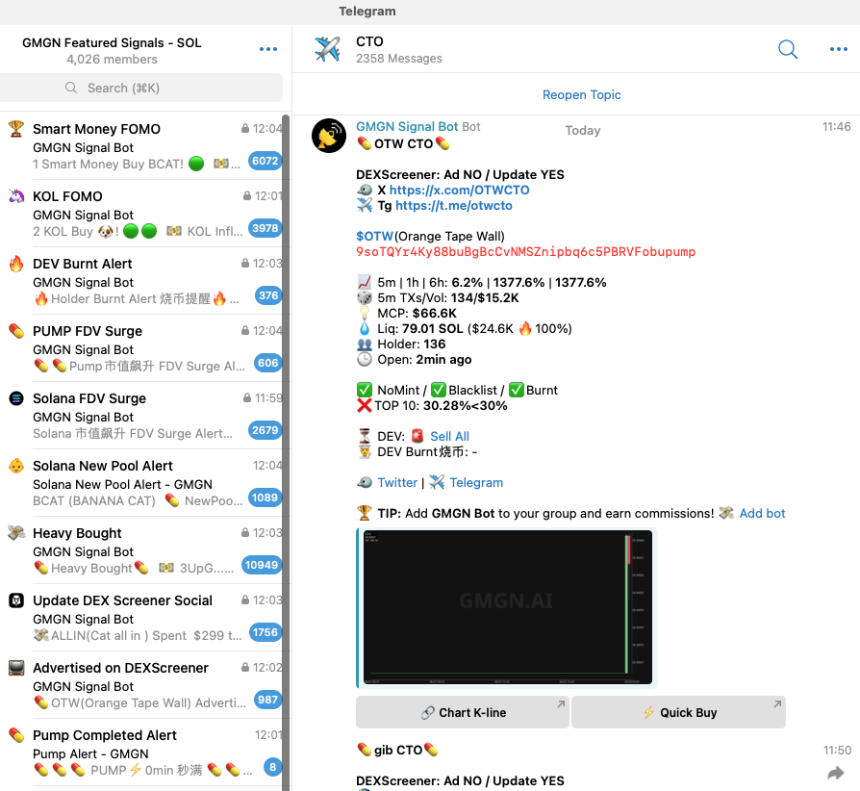Screen dimensions: 860x791
Task: Open the PUMP FDV Surge topic
Action: pyautogui.click(x=145, y=348)
